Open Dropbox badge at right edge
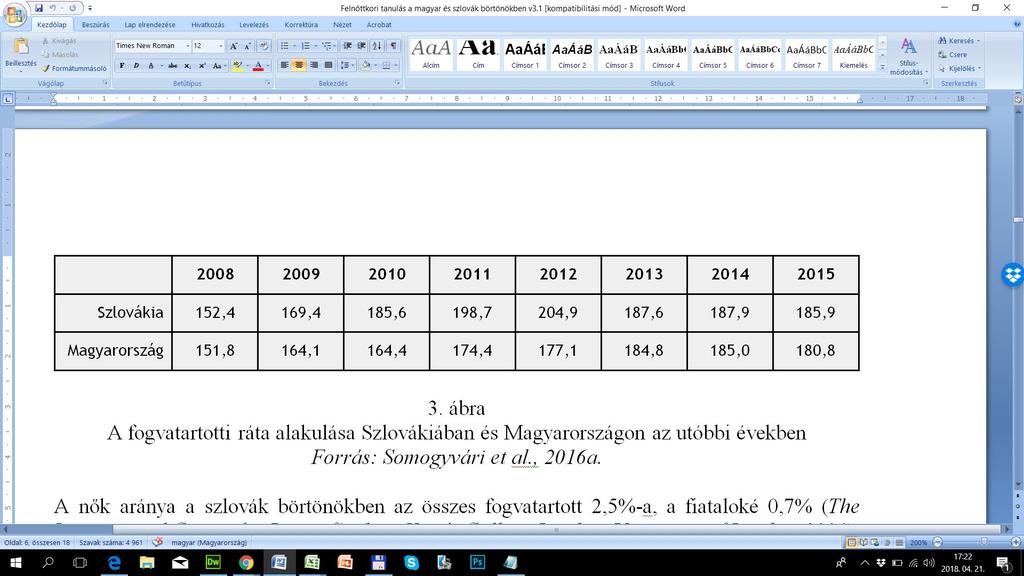 (1013, 274)
